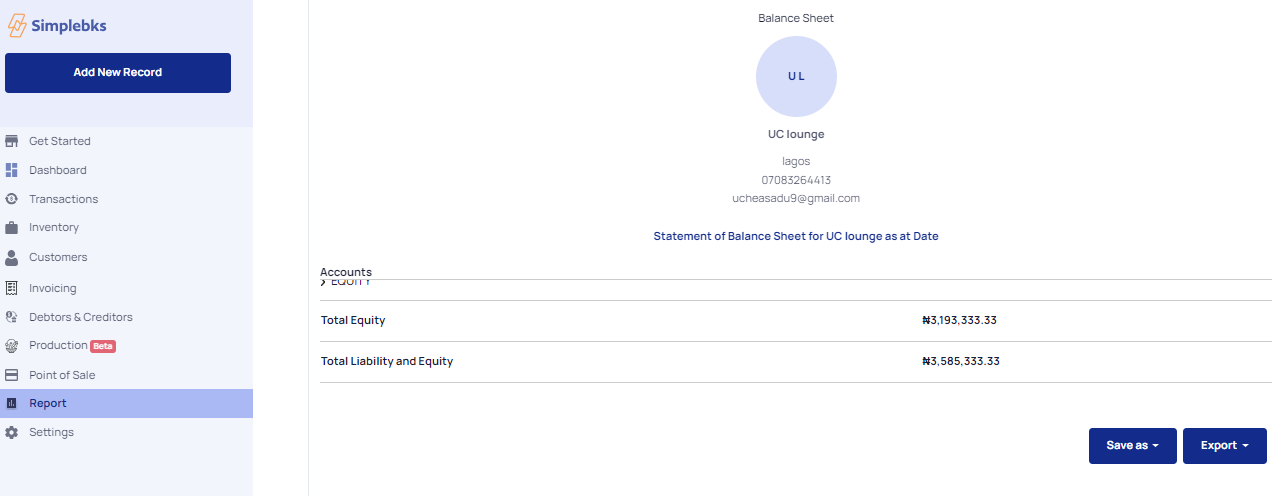Open Invoicing via its document icon
This screenshot has width=1282, height=496.
pyautogui.click(x=12, y=288)
